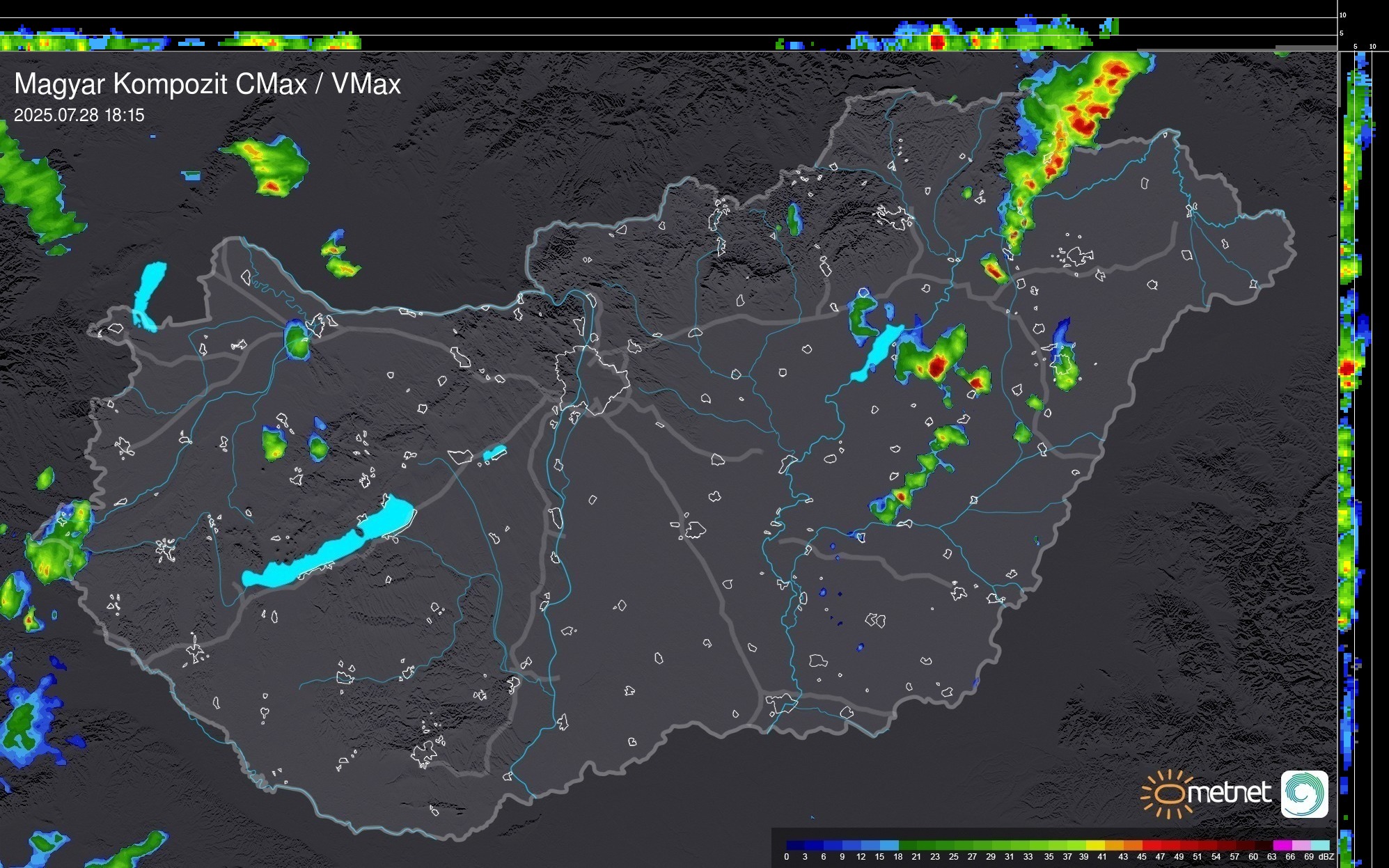Pick the magenta 63 dBZ swatch
Viewport: 1389px width, 868px height.
coord(1281,845)
